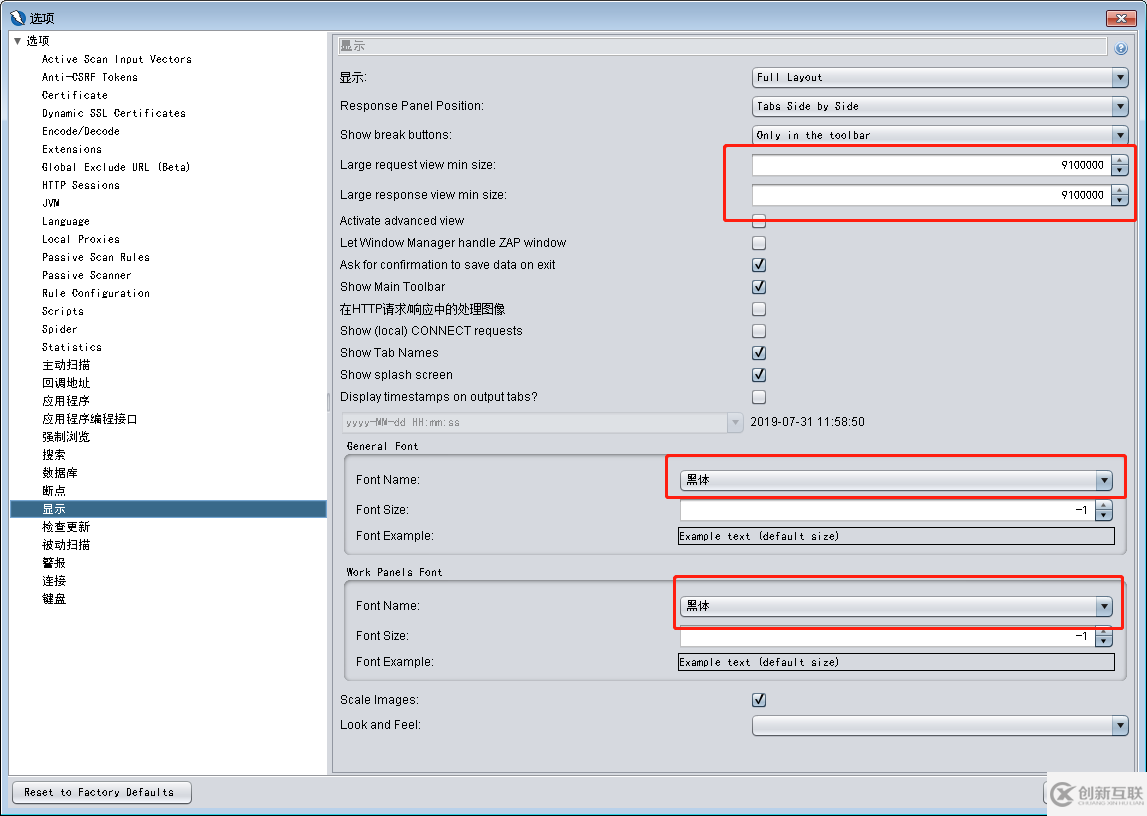Close the 选项 dialog window
The height and width of the screenshot is (816, 1147).
[x=1120, y=18]
